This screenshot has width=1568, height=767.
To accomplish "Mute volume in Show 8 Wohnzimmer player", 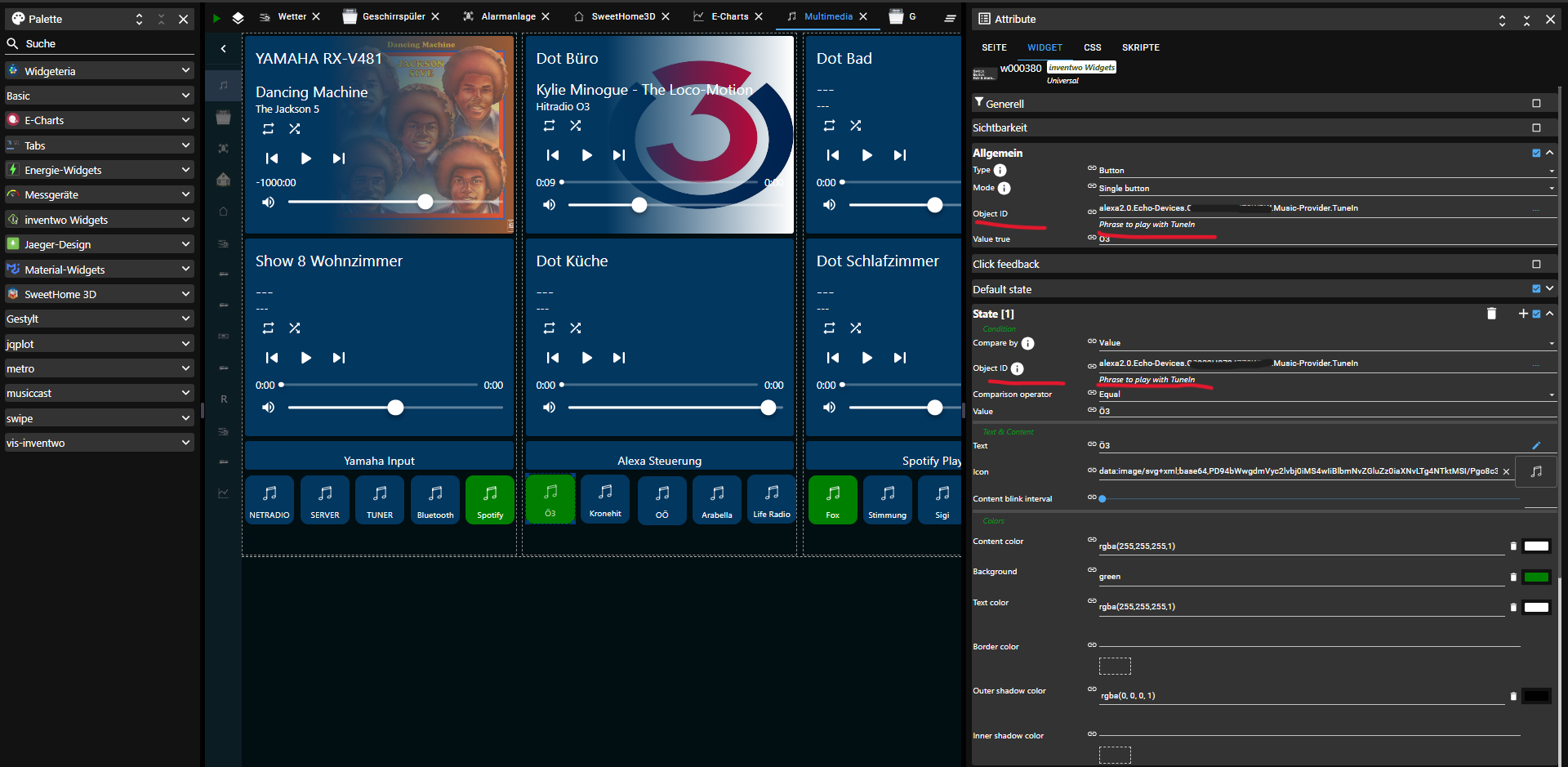I will (x=268, y=408).
